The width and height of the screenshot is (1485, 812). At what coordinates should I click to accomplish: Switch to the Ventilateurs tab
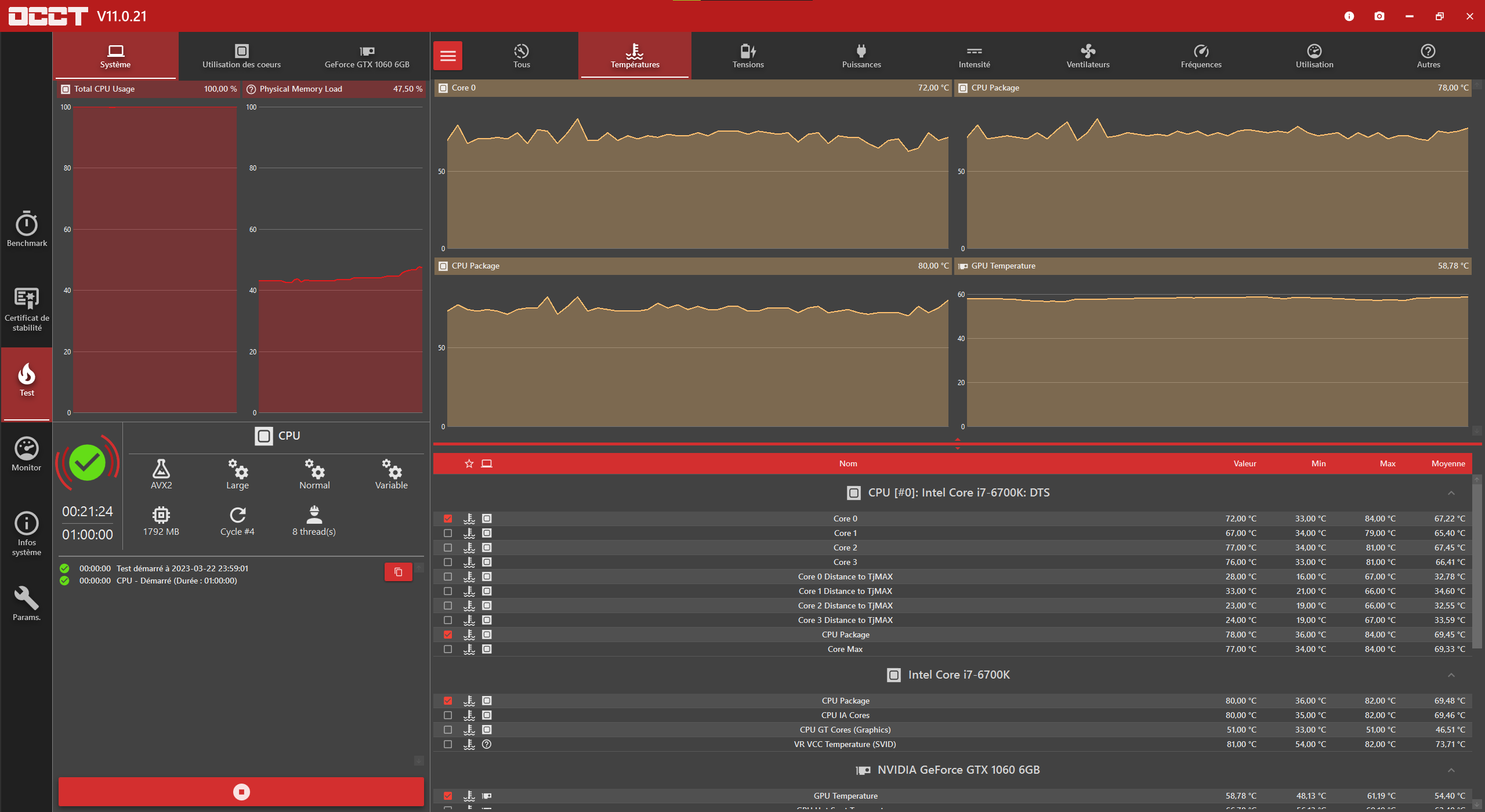click(x=1088, y=56)
